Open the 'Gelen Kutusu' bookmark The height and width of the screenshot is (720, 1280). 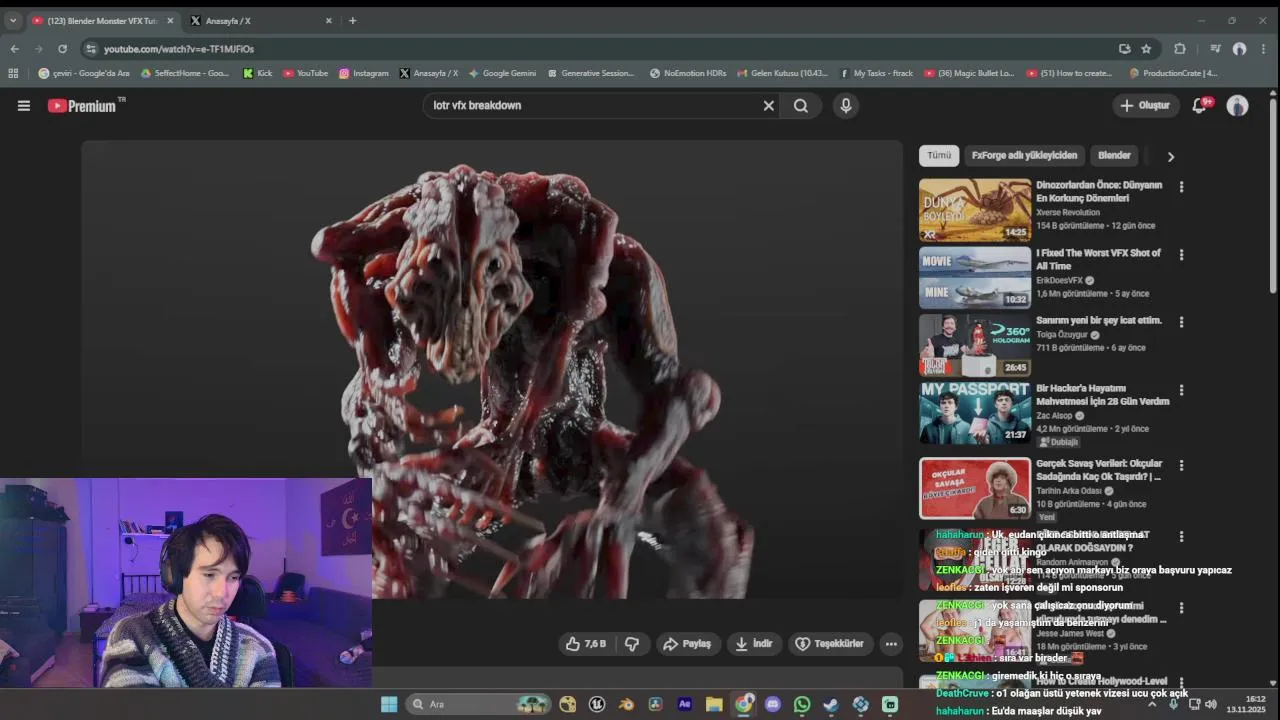click(x=782, y=73)
